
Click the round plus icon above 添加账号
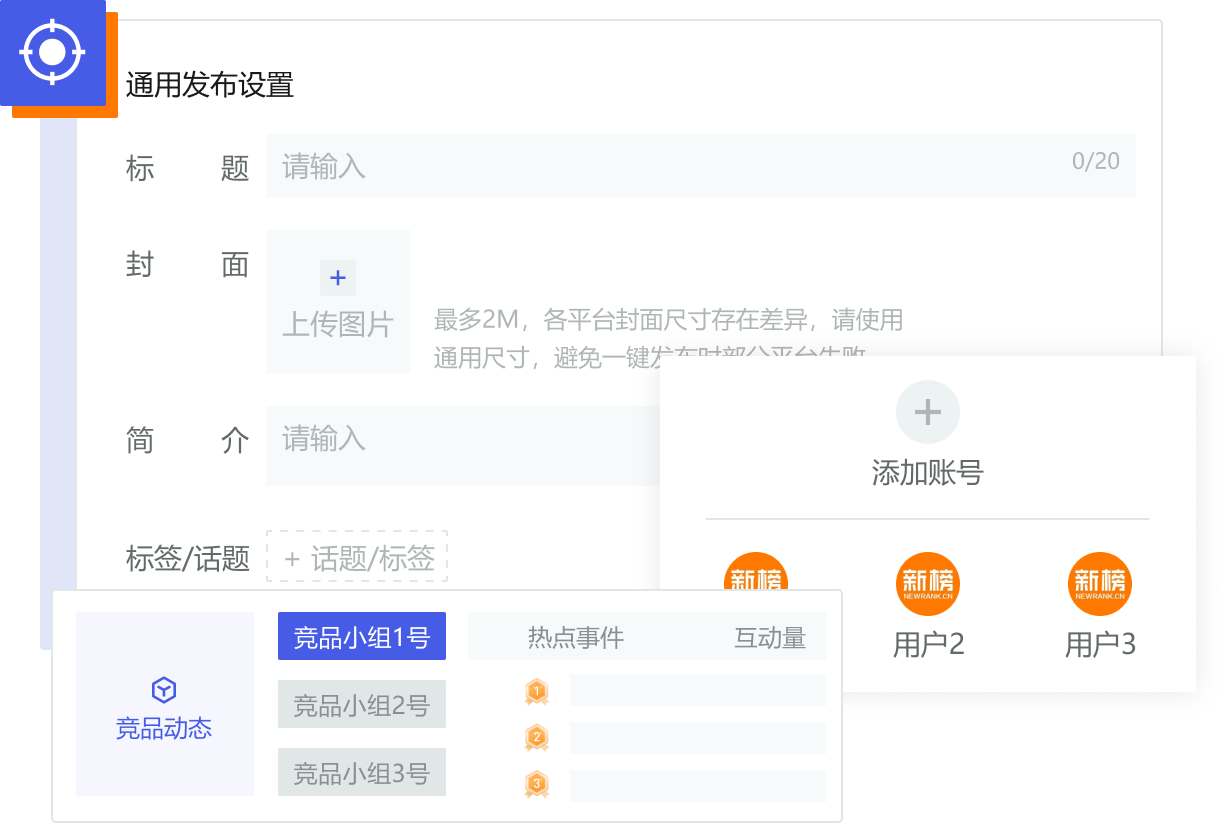tap(928, 411)
